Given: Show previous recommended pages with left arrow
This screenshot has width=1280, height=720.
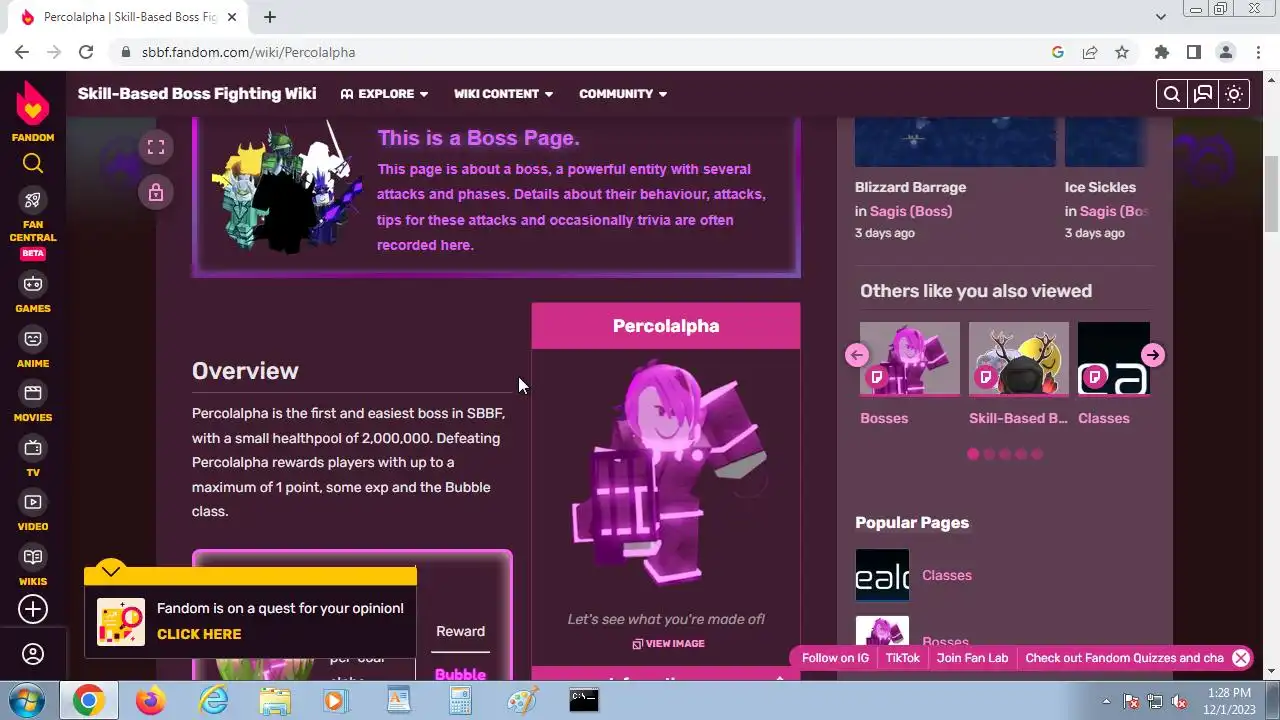Looking at the screenshot, I should 856,355.
